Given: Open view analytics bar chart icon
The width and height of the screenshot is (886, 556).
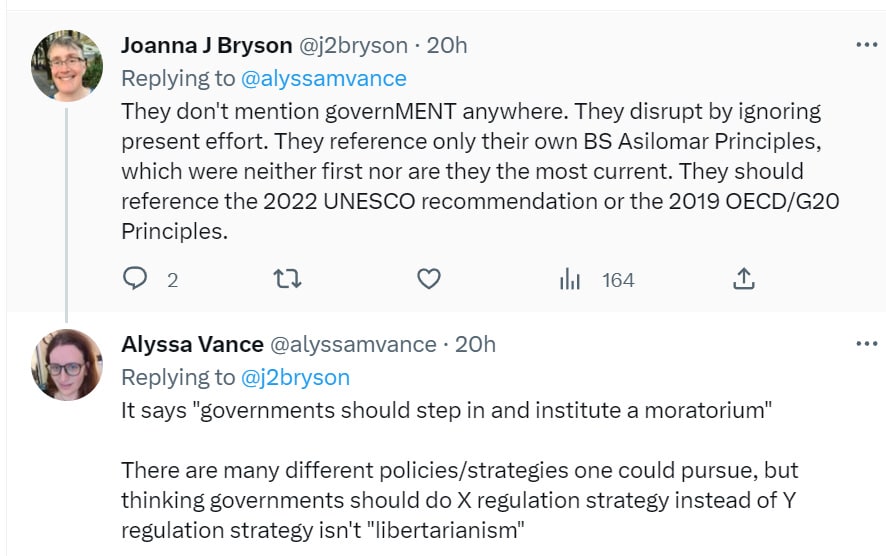Looking at the screenshot, I should click(570, 279).
